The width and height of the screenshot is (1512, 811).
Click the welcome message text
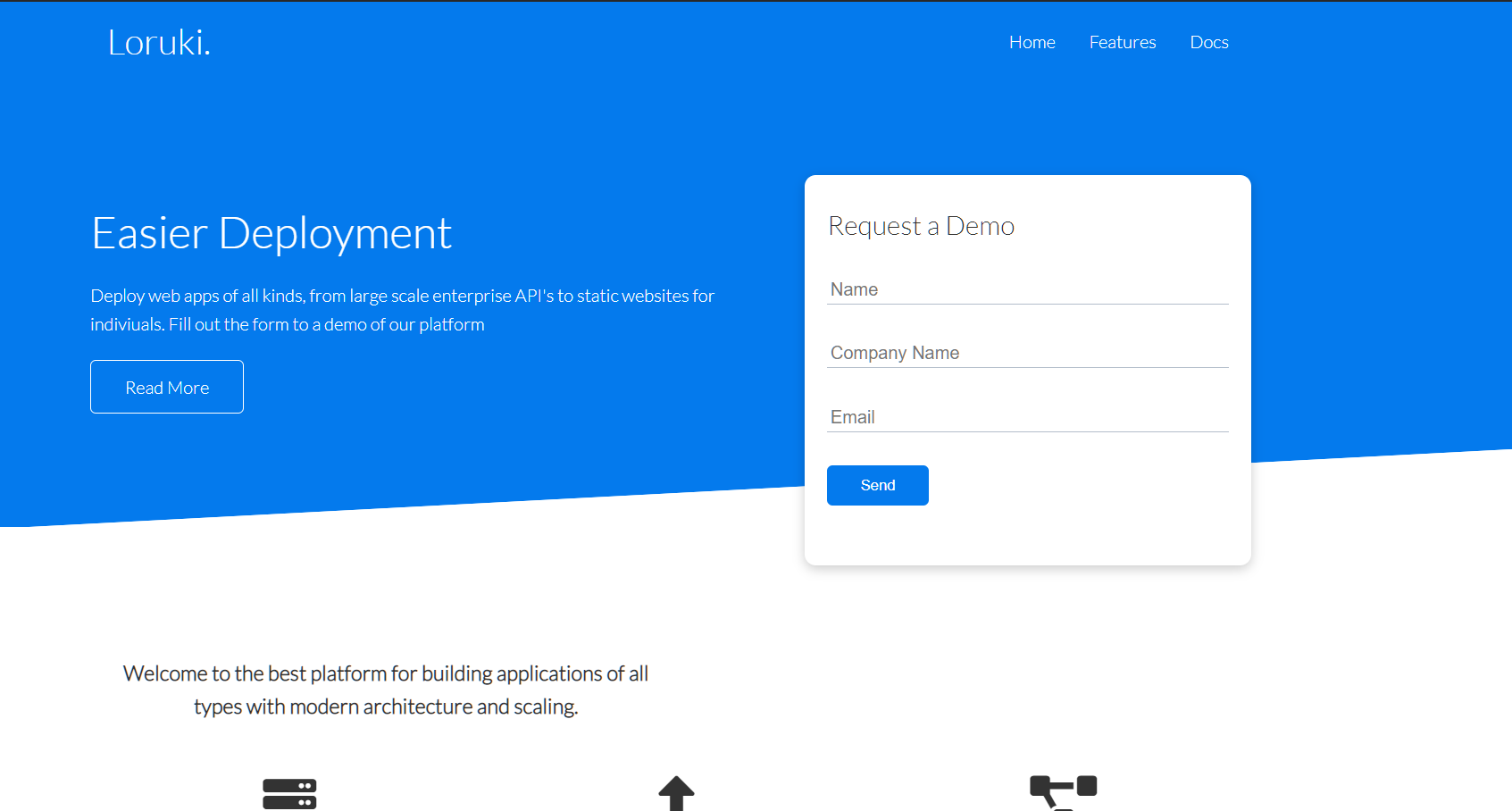[x=386, y=690]
